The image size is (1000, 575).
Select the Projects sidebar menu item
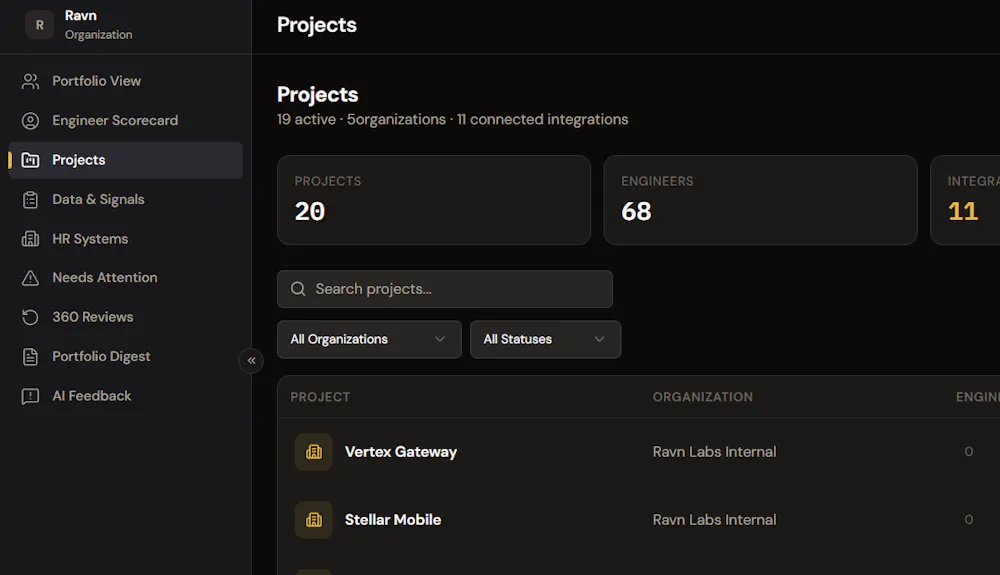126,160
